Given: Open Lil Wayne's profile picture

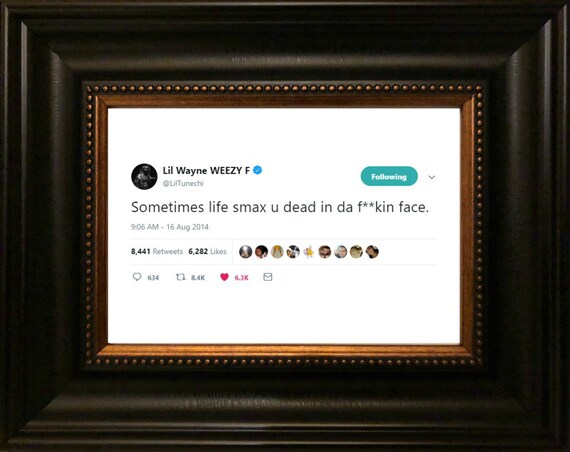Looking at the screenshot, I should pos(144,176).
